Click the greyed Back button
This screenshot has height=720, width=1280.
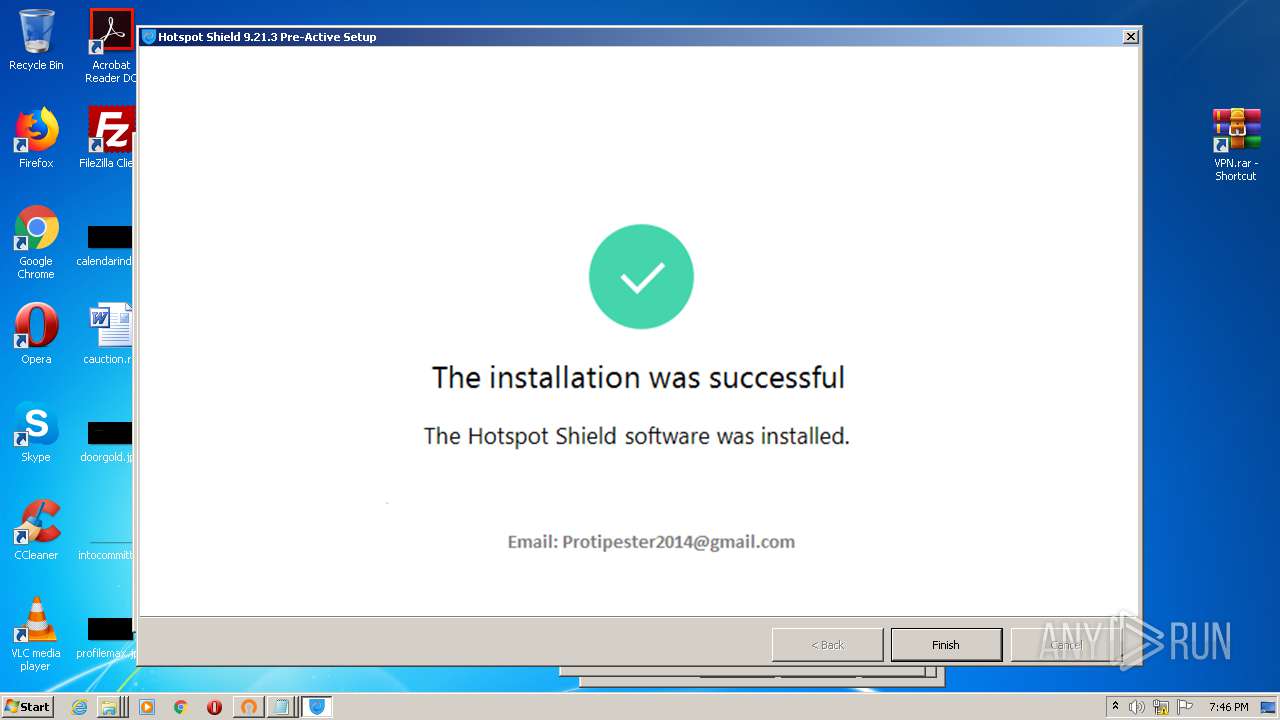[827, 645]
